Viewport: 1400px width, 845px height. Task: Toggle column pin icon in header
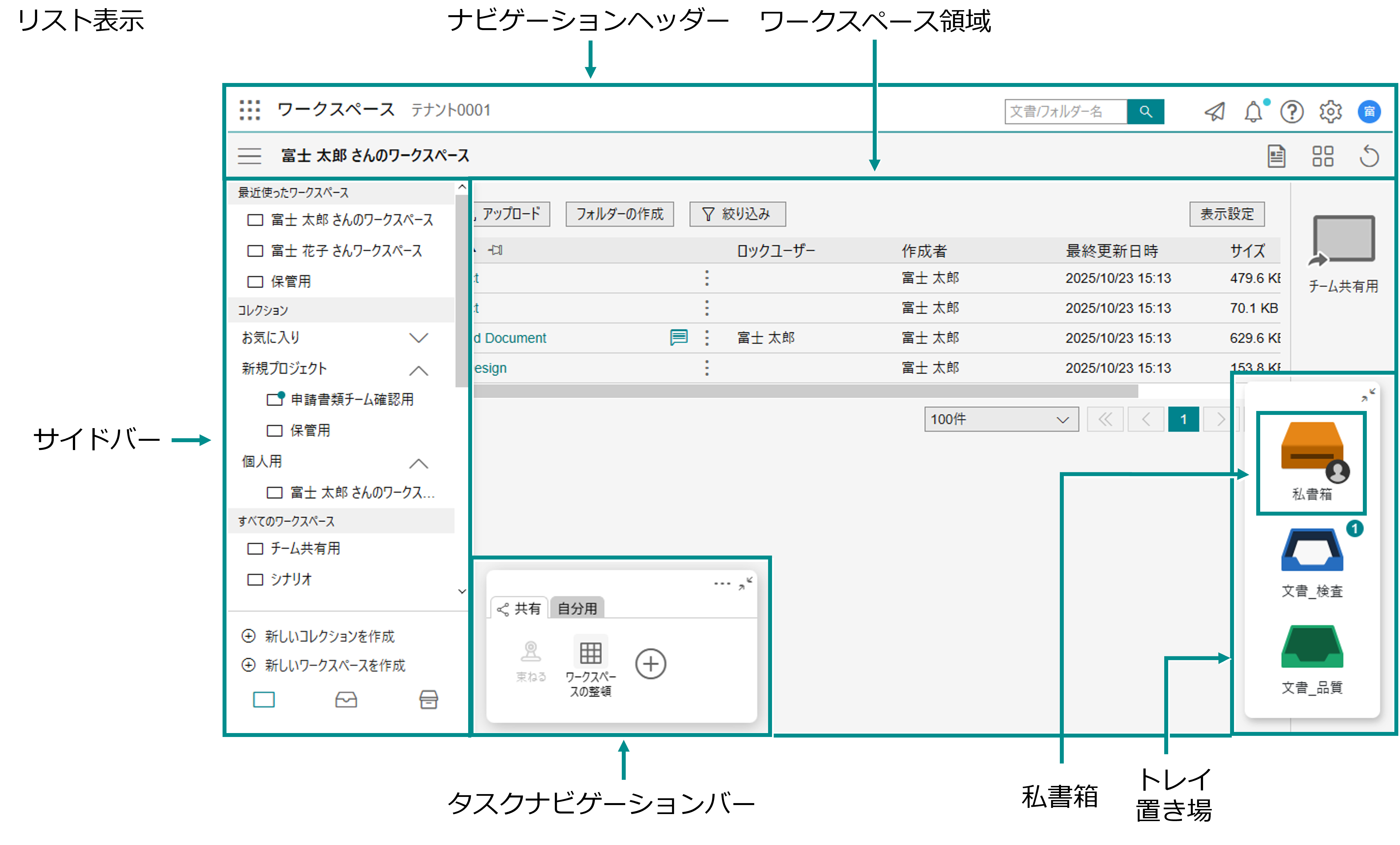tap(495, 250)
